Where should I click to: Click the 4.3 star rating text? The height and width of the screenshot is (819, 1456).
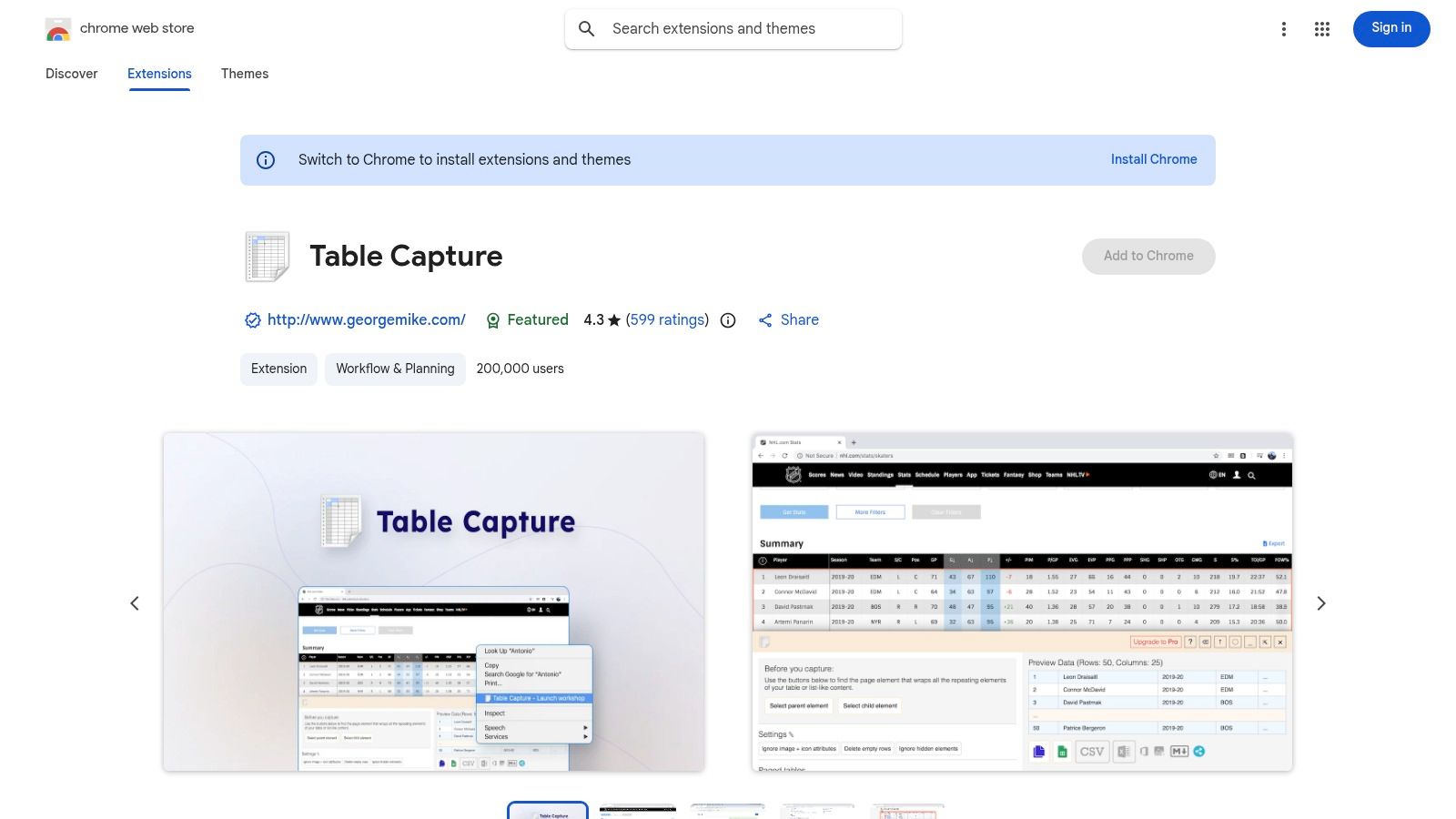602,320
